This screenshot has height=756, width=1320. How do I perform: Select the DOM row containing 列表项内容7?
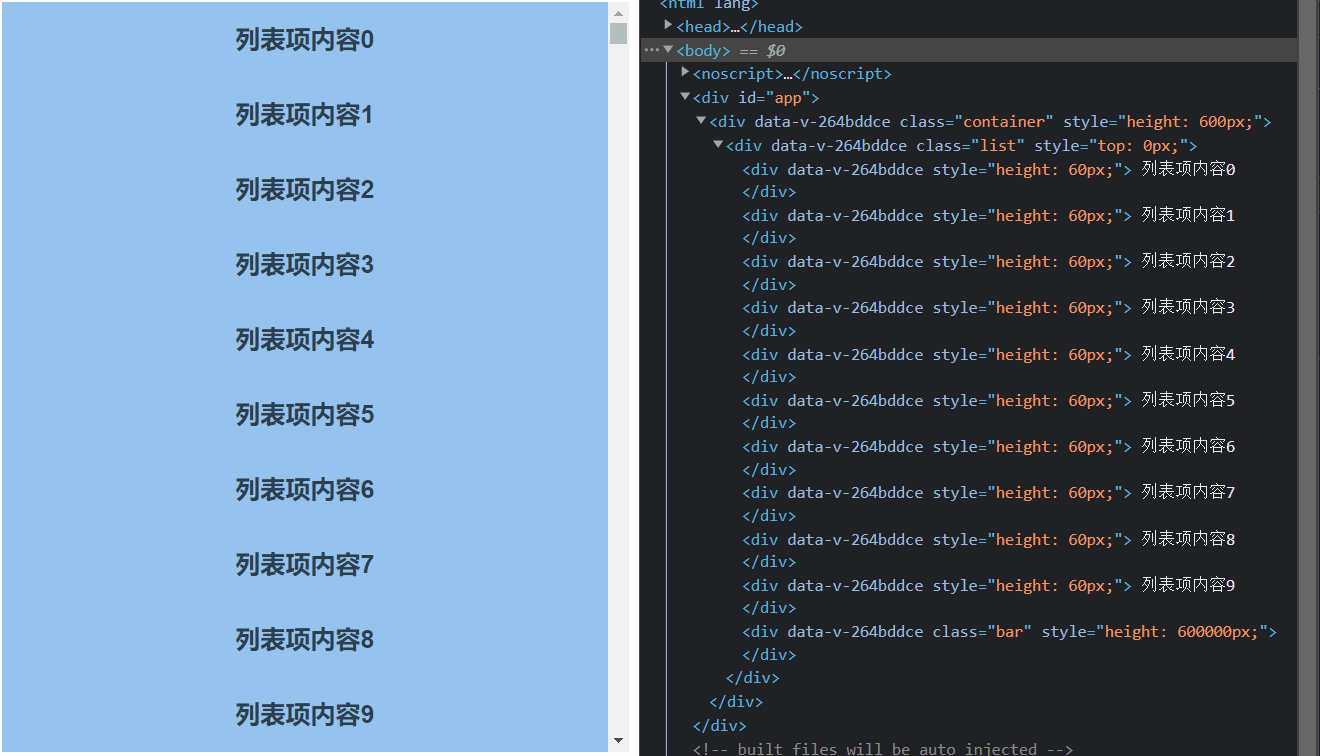(x=989, y=492)
